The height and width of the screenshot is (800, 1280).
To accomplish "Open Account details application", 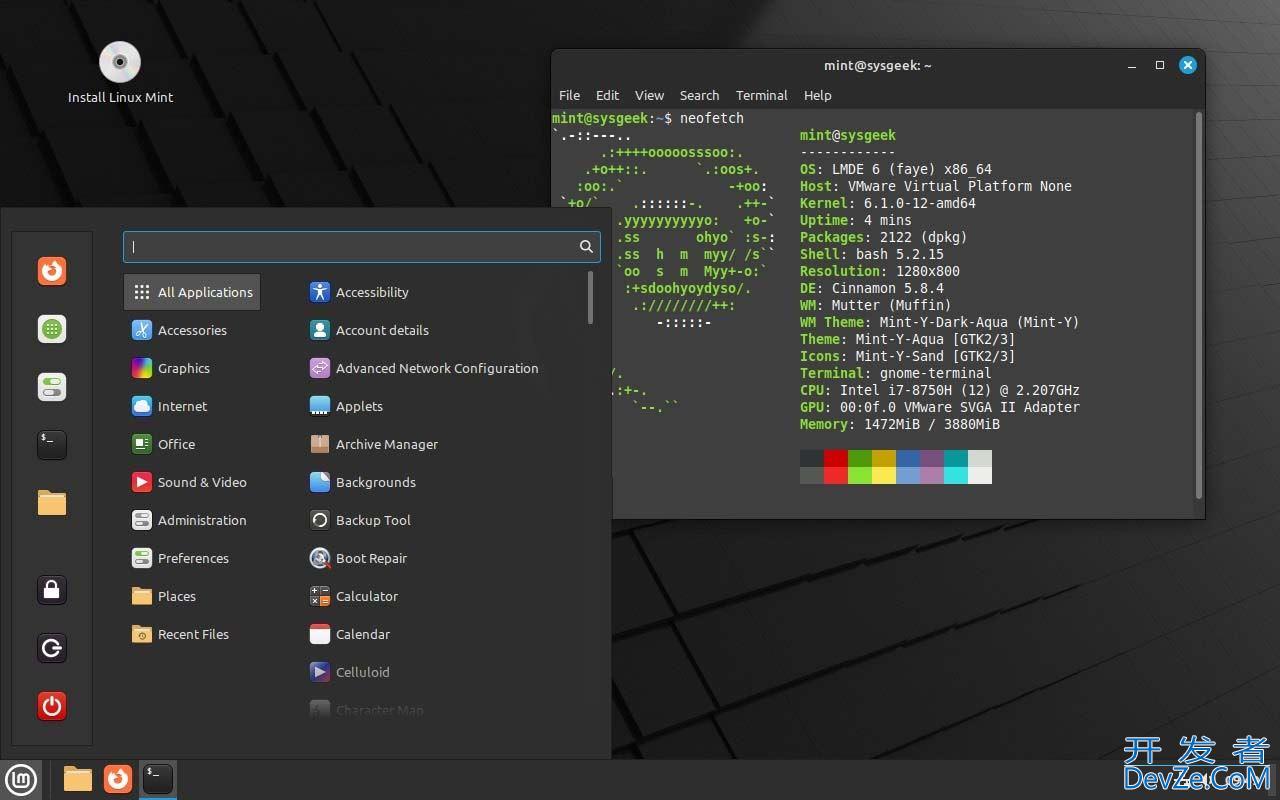I will (x=369, y=330).
